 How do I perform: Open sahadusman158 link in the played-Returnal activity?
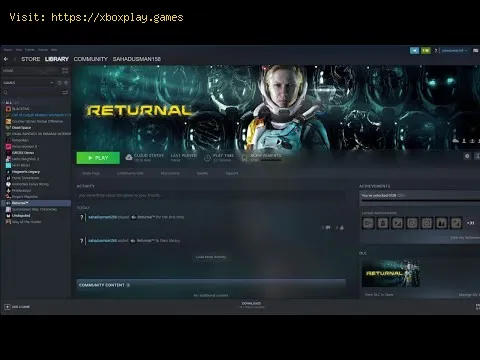(x=102, y=217)
